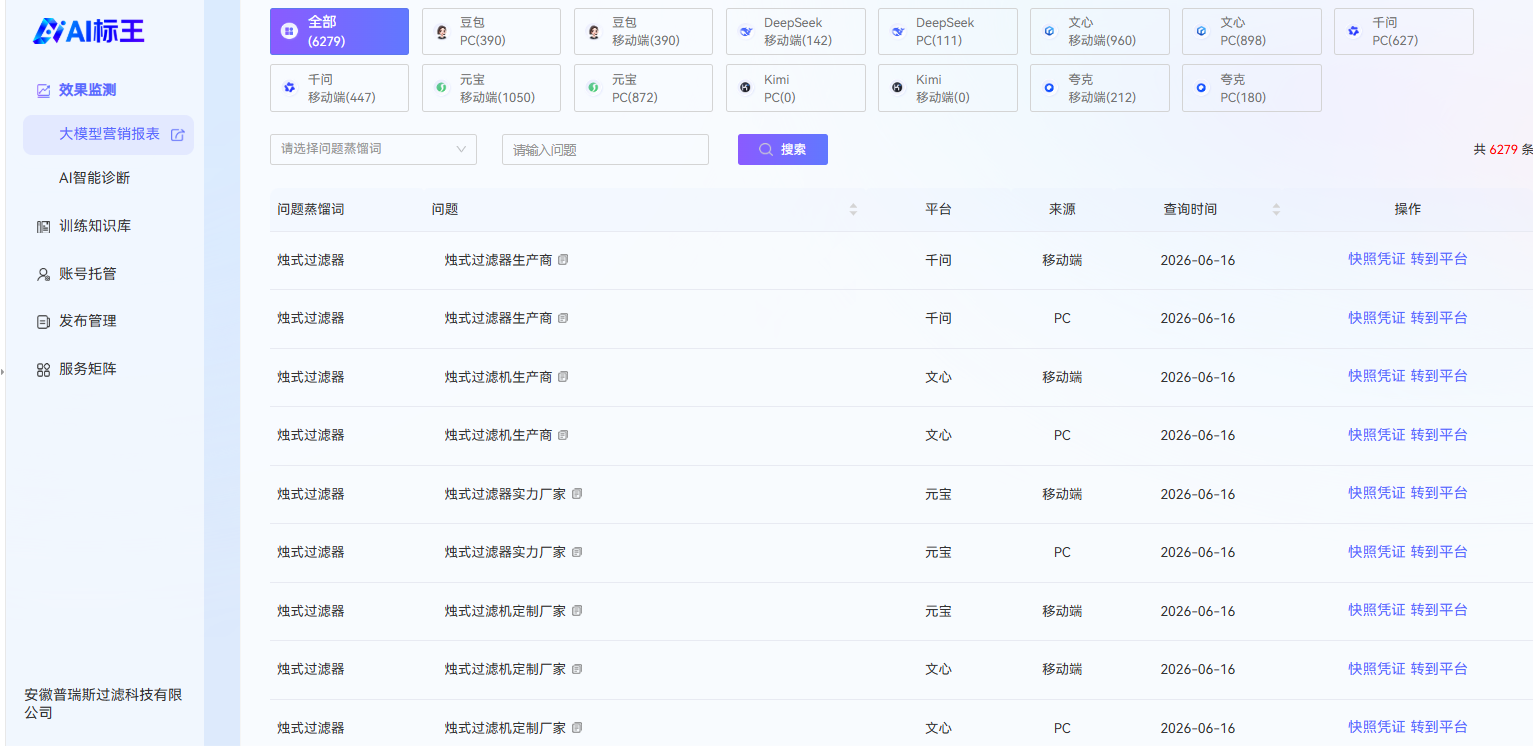Sort by 查询时间 using its arrow icon

(1276, 210)
